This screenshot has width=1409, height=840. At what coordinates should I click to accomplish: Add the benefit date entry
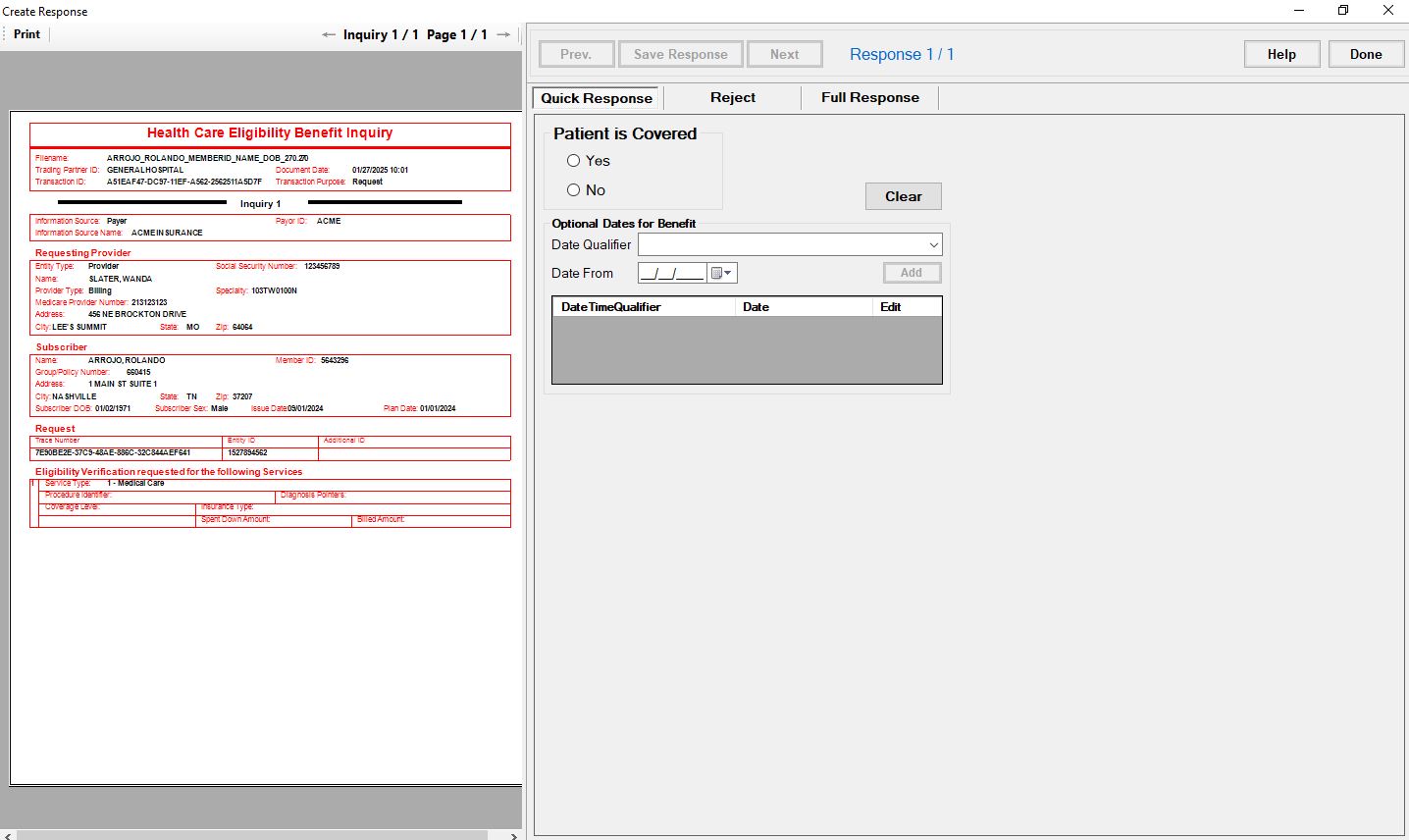(912, 273)
